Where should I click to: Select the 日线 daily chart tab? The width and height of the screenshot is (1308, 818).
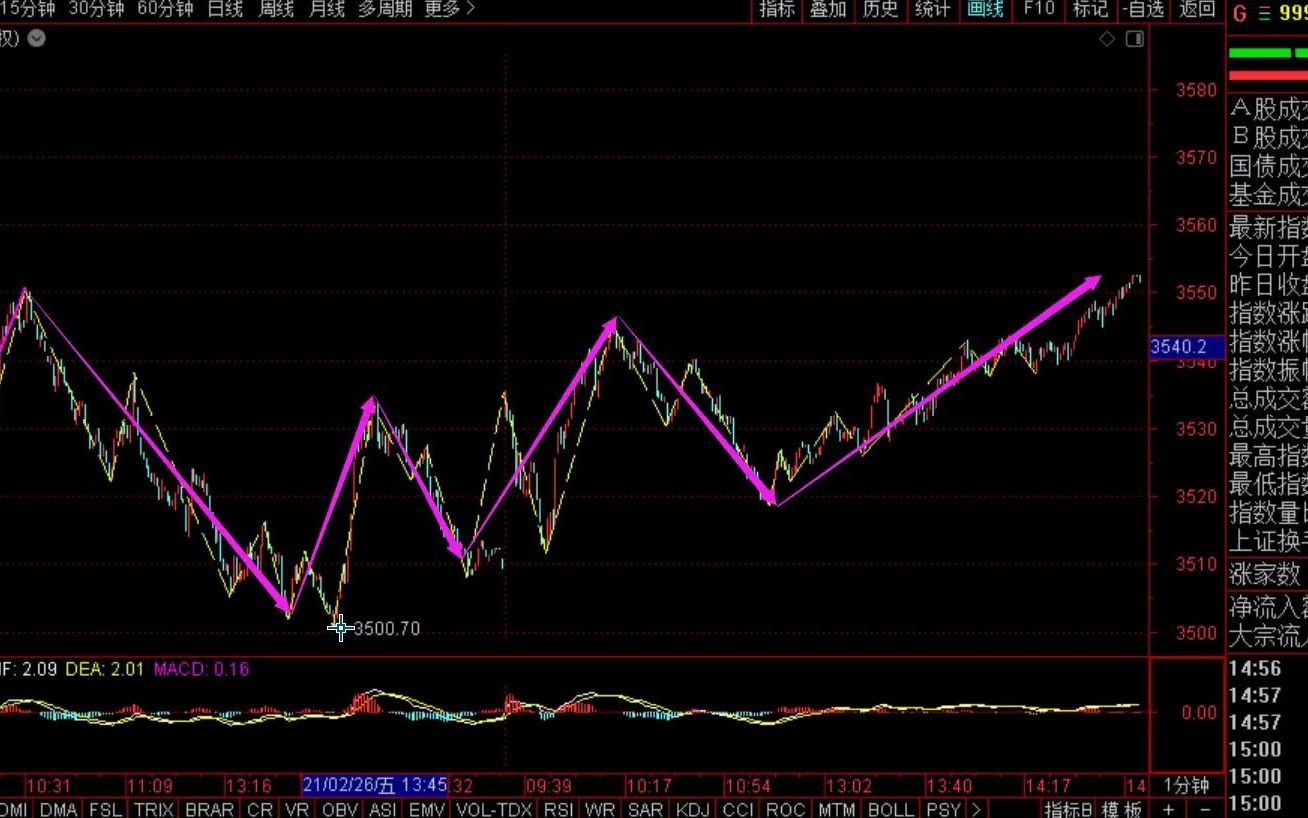[225, 9]
